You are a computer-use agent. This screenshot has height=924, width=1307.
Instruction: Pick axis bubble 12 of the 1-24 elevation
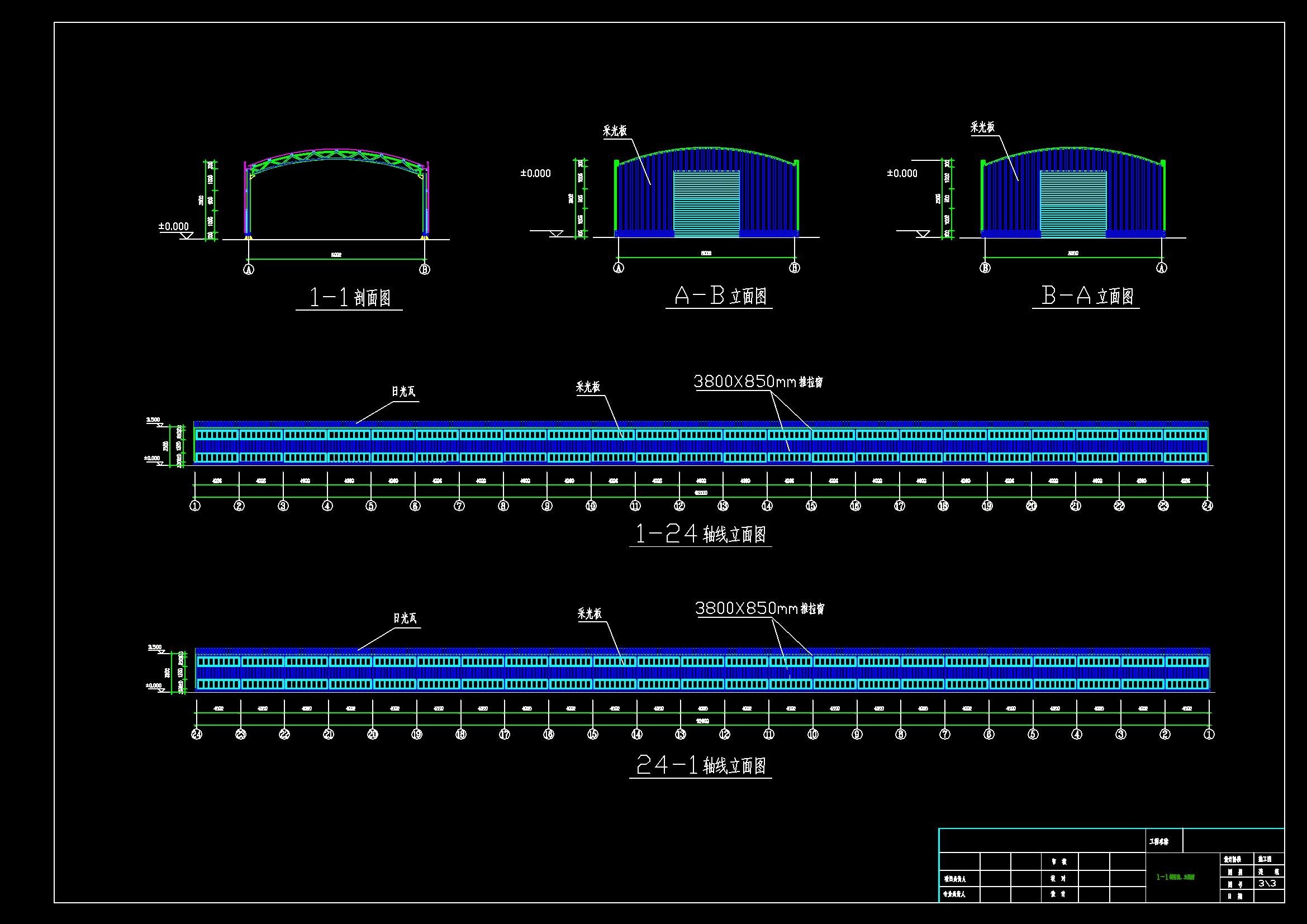tap(679, 506)
